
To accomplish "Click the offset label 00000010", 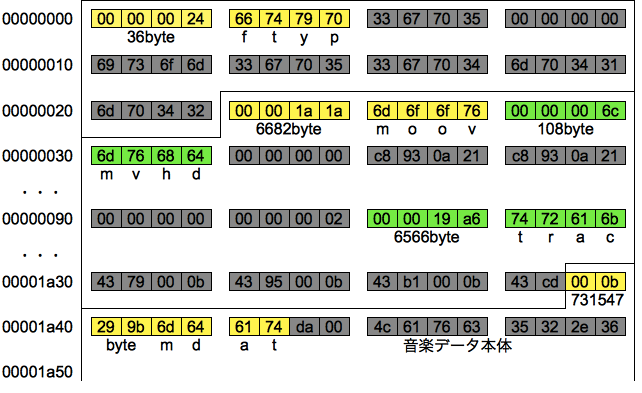I will pyautogui.click(x=38, y=65).
